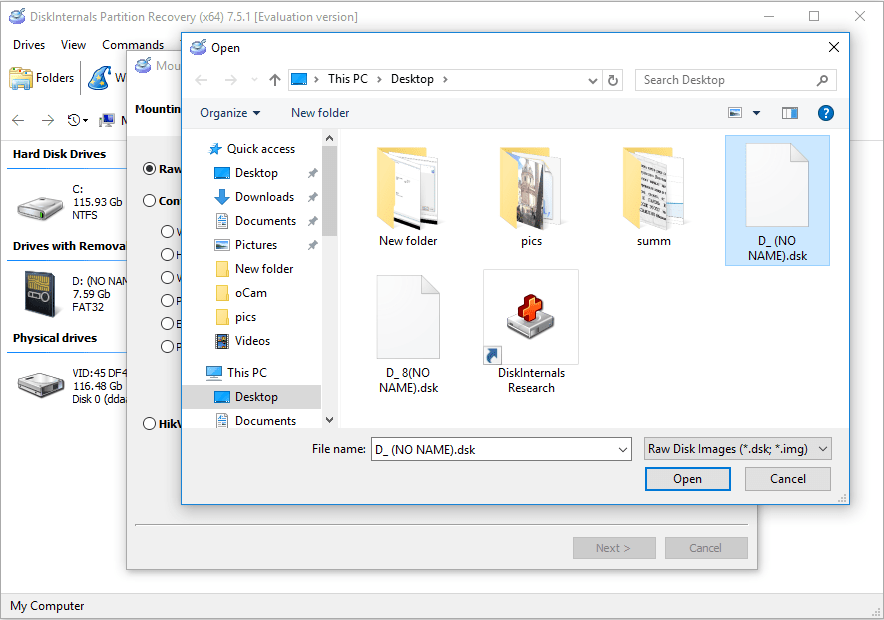Refresh the Desktop folder location

pos(614,80)
